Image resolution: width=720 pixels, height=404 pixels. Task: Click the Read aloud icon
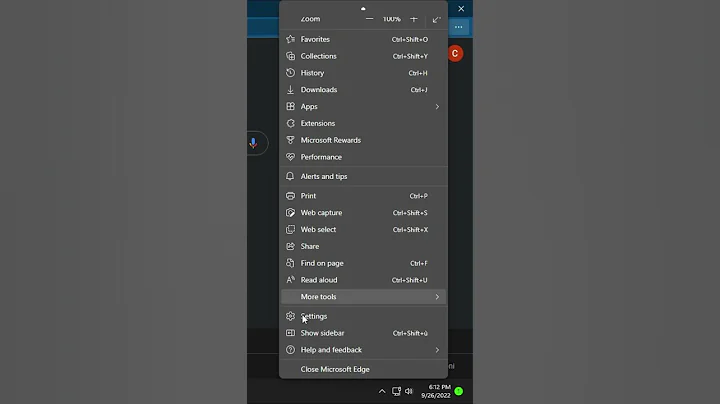(290, 280)
